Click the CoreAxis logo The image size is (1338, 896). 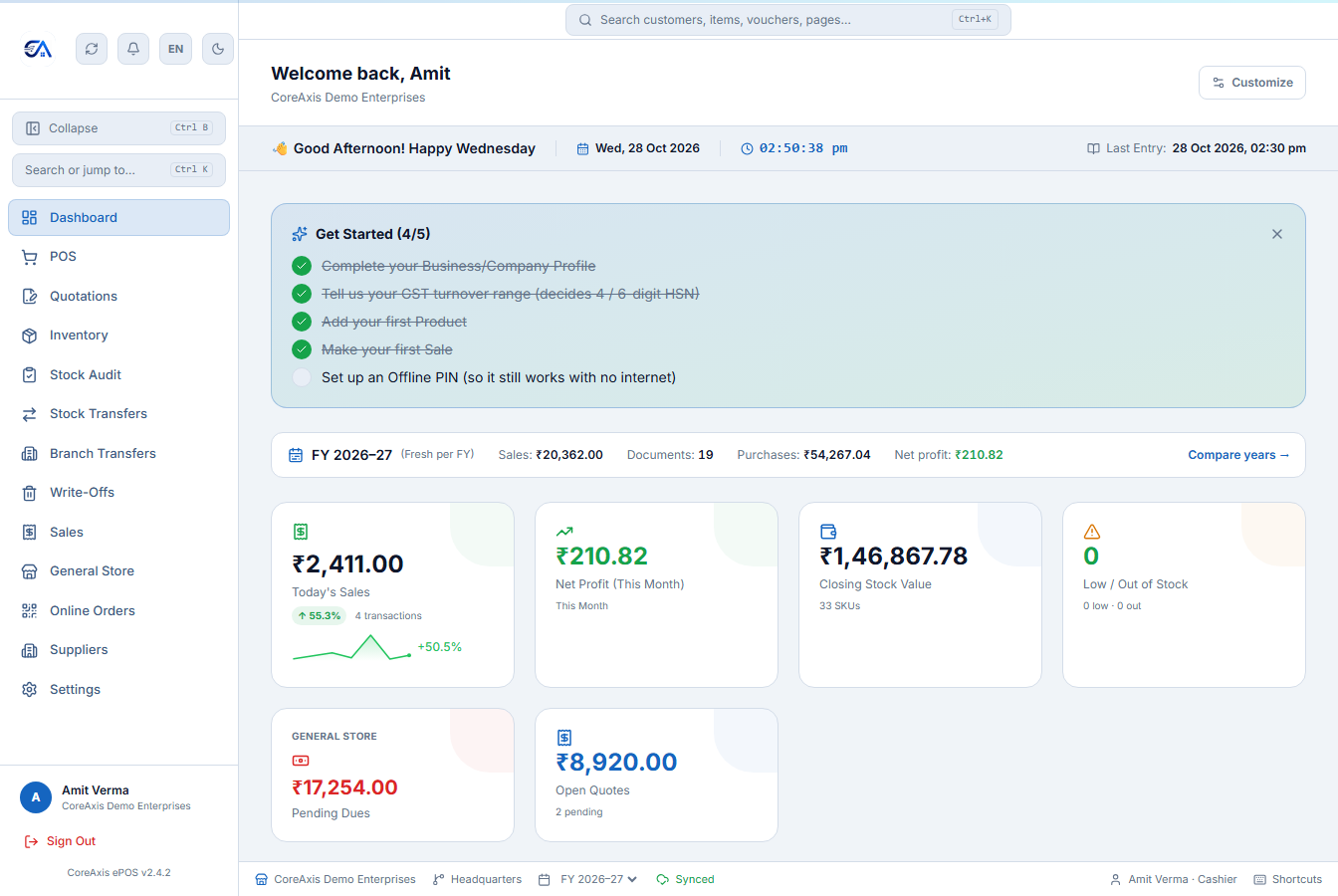point(38,49)
